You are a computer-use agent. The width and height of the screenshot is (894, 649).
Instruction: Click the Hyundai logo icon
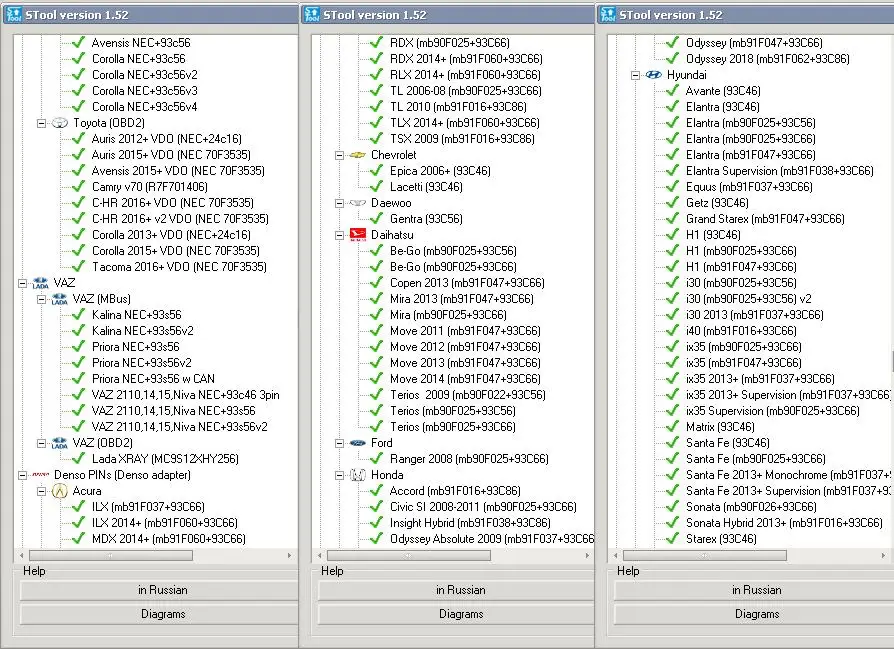[x=654, y=75]
